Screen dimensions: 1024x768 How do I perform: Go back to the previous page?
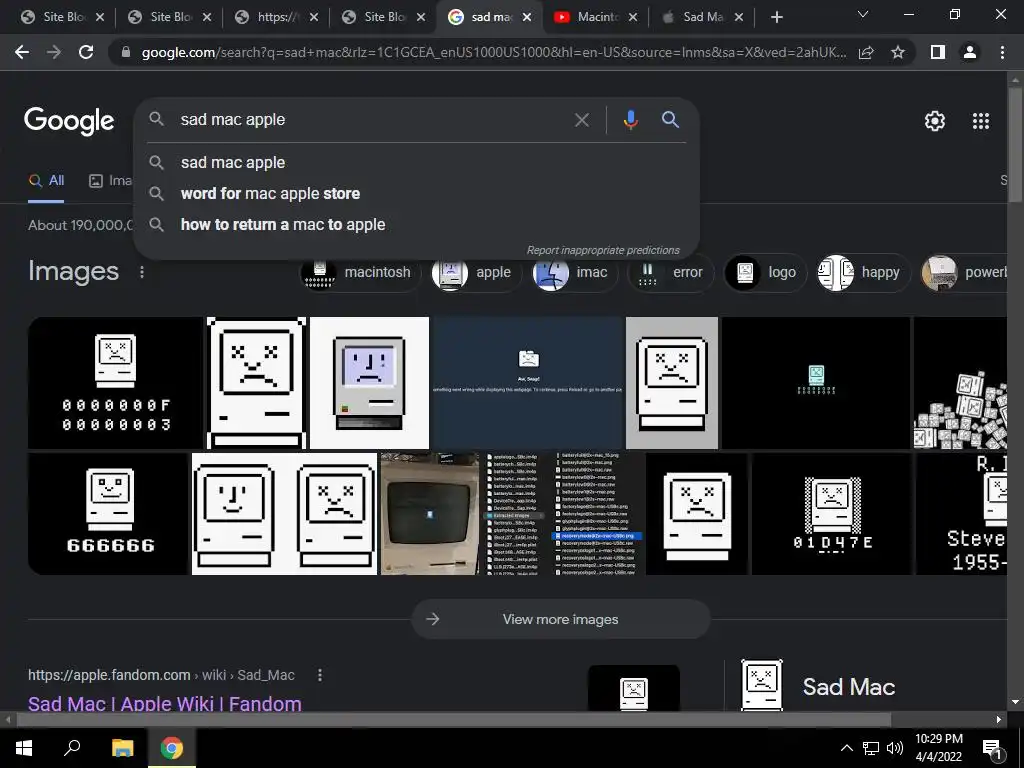pos(22,52)
